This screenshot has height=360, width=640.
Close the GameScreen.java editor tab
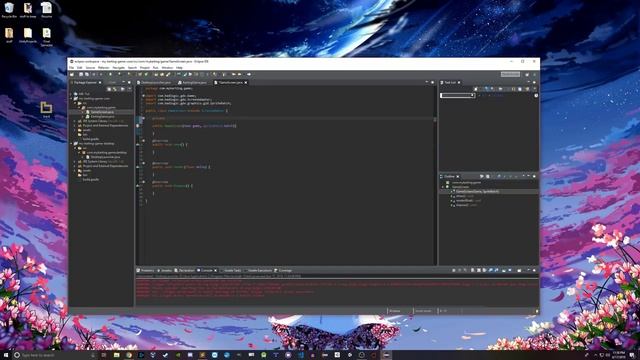246,82
